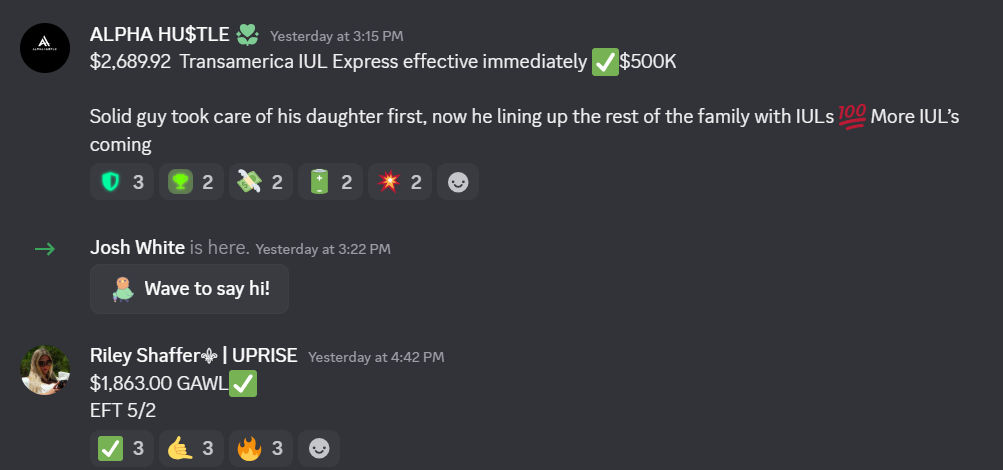Screen dimensions: 1003x470
Task: Click the Yesterday at 3:15 PM timestamp
Action: tap(336, 36)
